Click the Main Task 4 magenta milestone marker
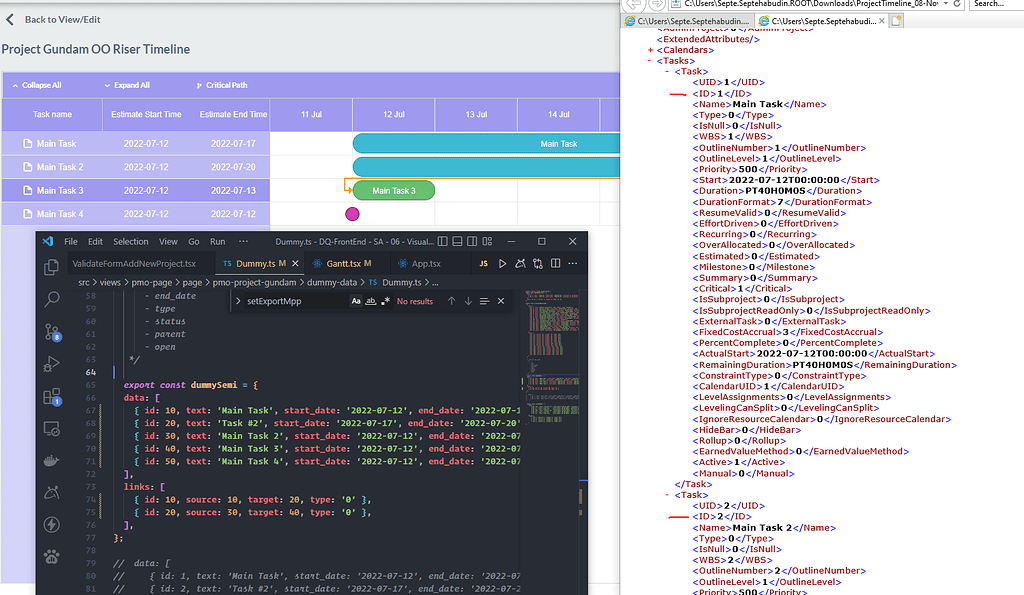Screen dimensions: 1024x595 pos(352,214)
